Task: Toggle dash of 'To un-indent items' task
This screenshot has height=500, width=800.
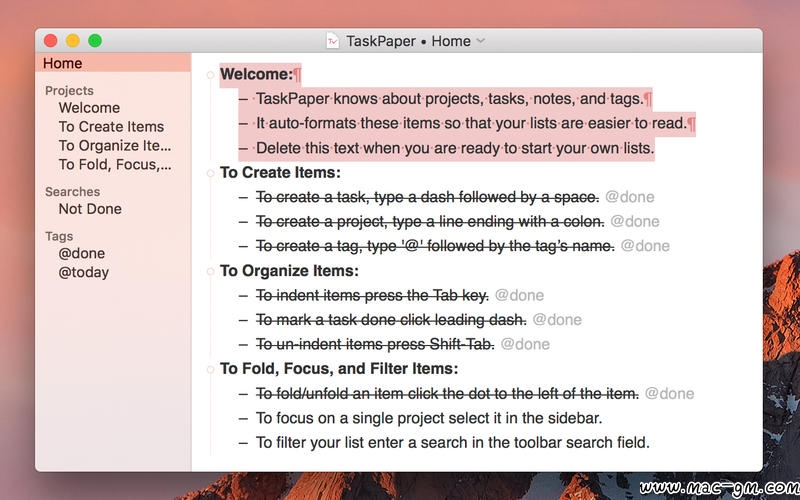Action: pyautogui.click(x=243, y=344)
